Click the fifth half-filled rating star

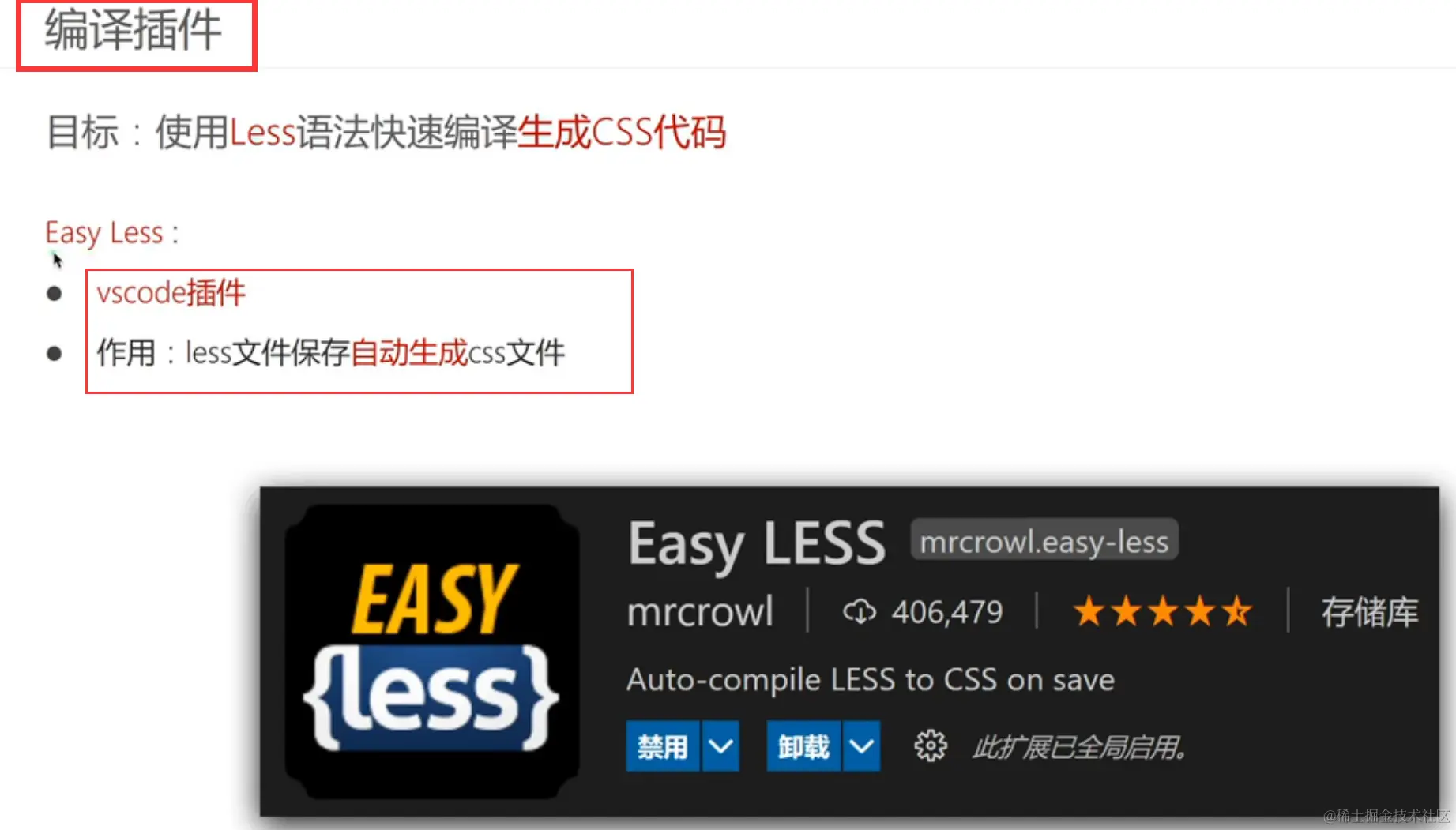click(1237, 612)
